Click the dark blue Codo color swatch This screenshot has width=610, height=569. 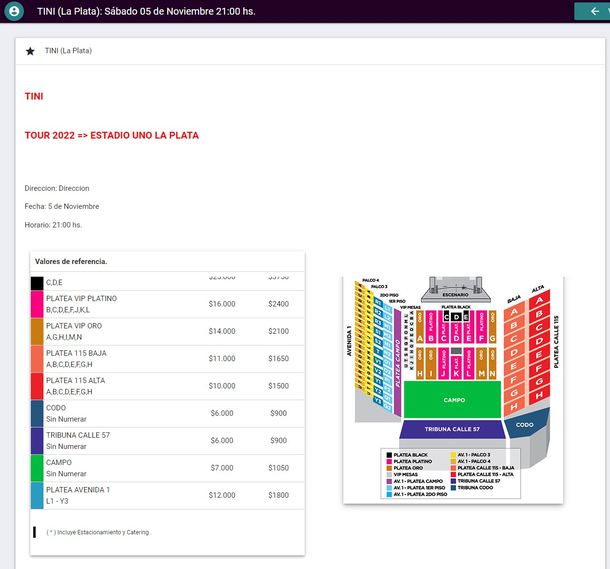pos(37,413)
